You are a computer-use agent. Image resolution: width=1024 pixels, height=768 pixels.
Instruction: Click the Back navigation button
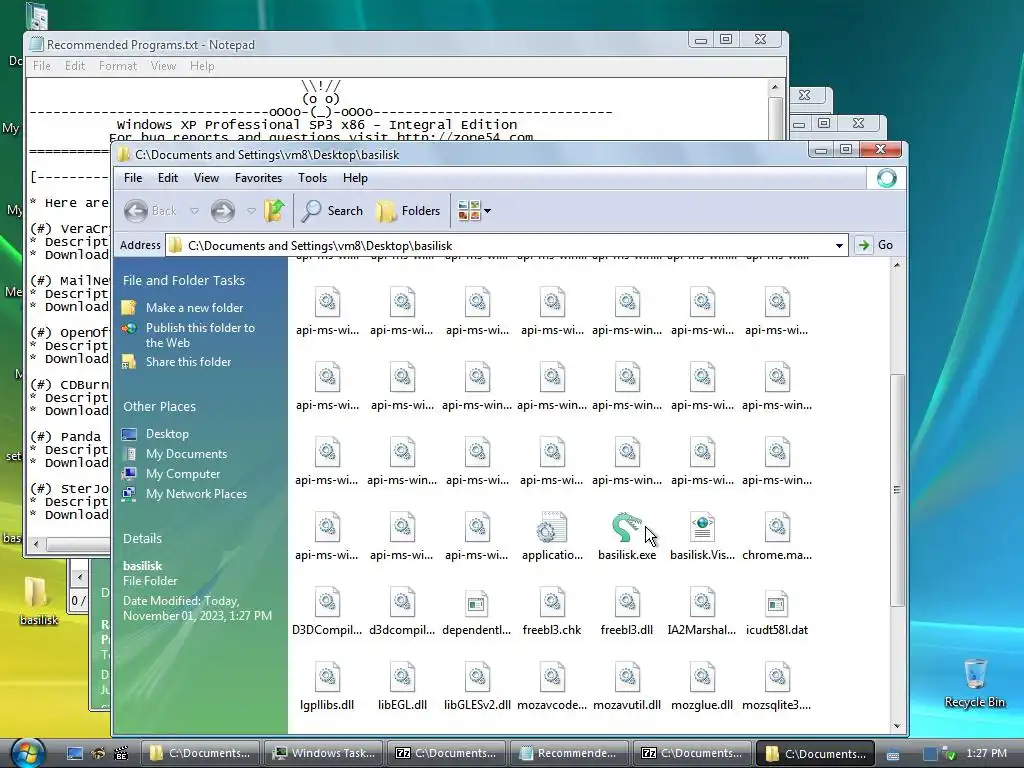[150, 211]
